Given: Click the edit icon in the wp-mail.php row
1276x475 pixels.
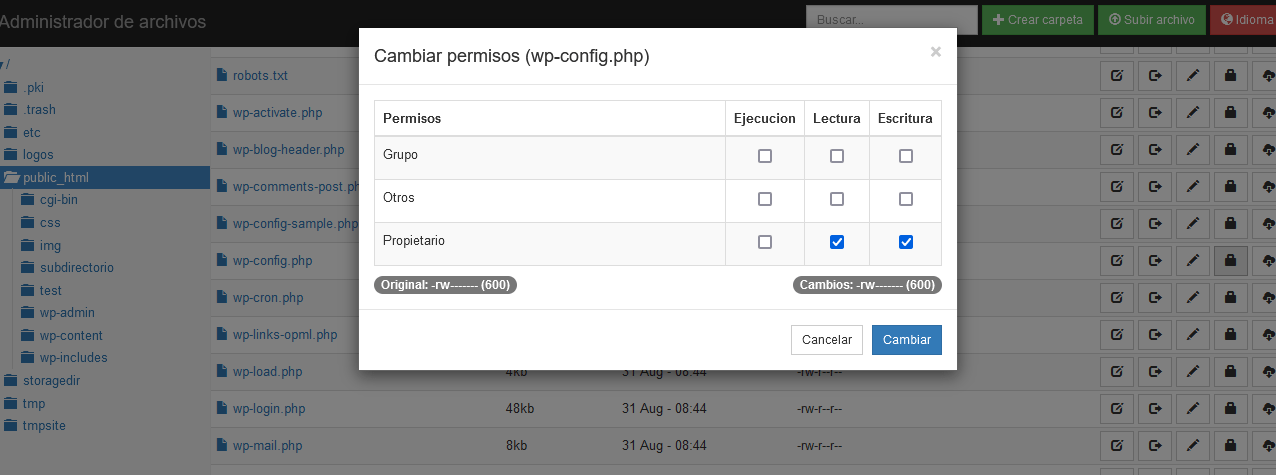Looking at the screenshot, I should [1117, 446].
